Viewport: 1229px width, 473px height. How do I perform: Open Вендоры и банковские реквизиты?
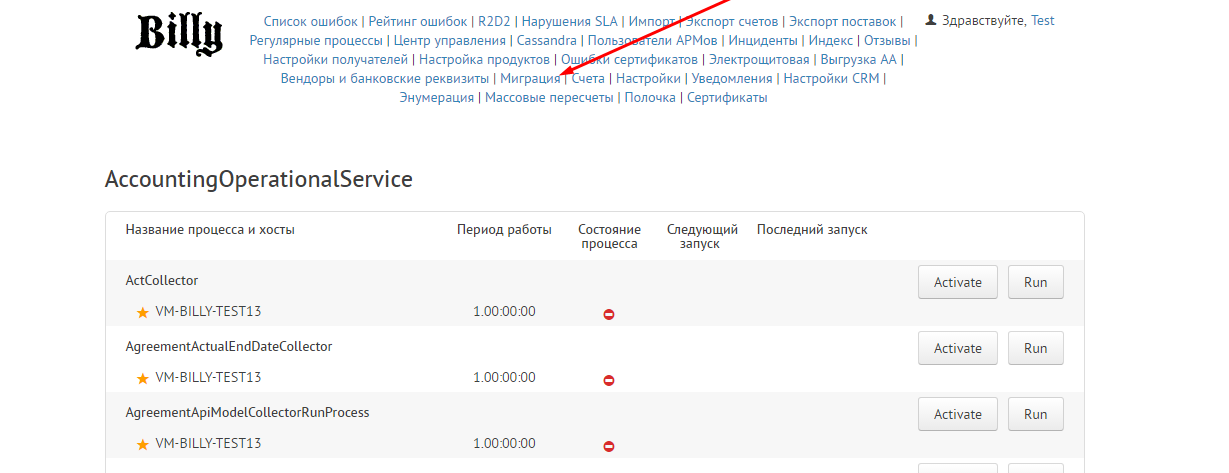[x=385, y=78]
